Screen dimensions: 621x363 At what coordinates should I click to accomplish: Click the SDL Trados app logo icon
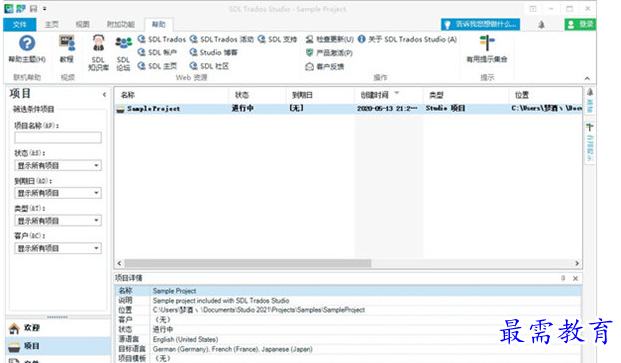pyautogui.click(x=8, y=8)
